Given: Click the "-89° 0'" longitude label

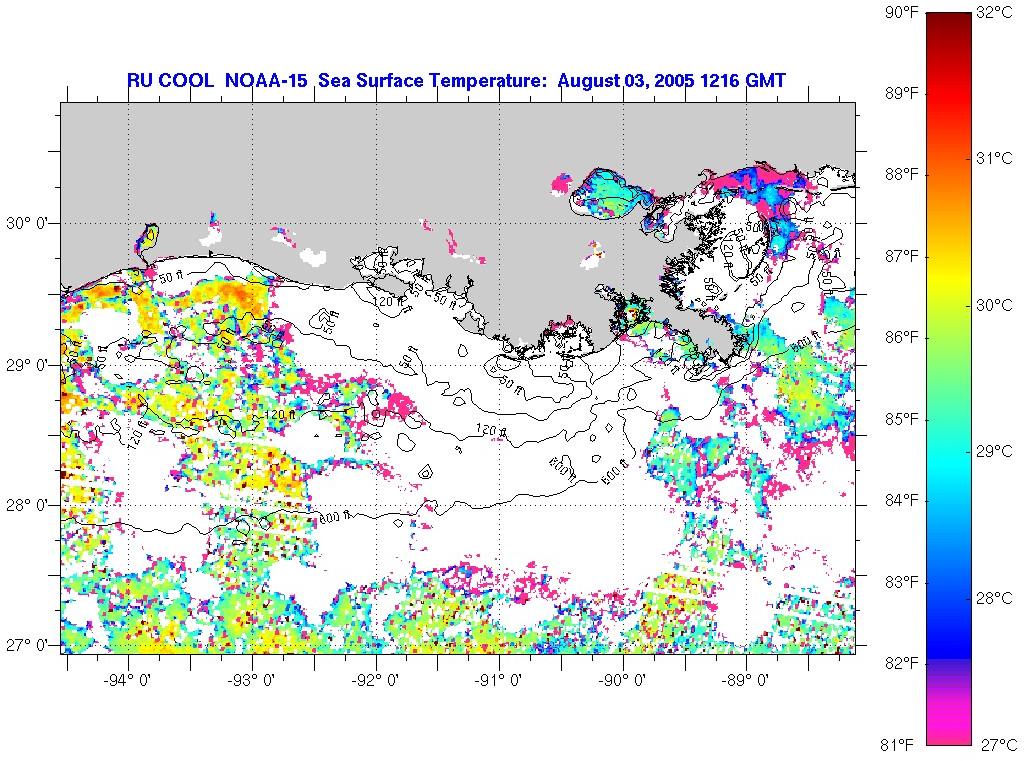Looking at the screenshot, I should (746, 681).
